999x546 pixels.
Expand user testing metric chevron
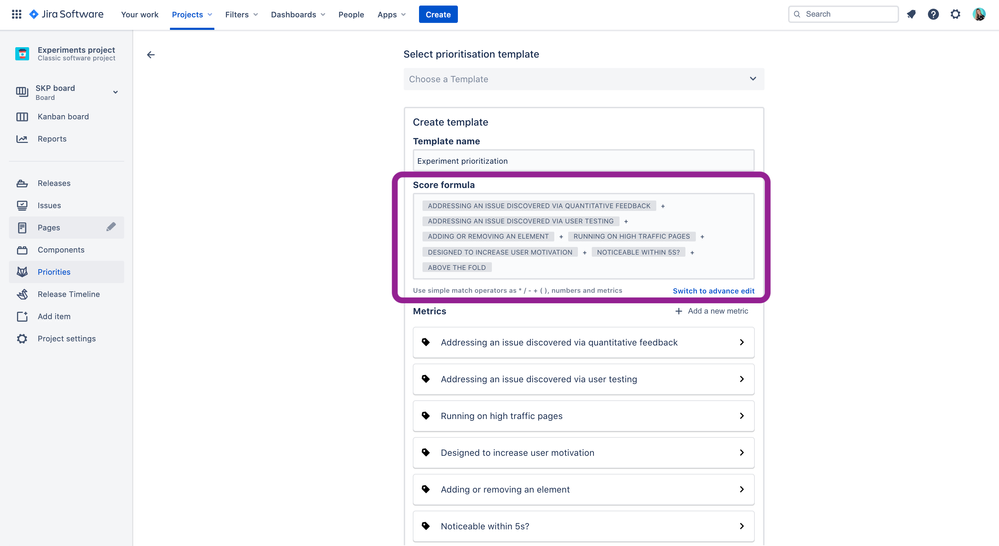(742, 379)
